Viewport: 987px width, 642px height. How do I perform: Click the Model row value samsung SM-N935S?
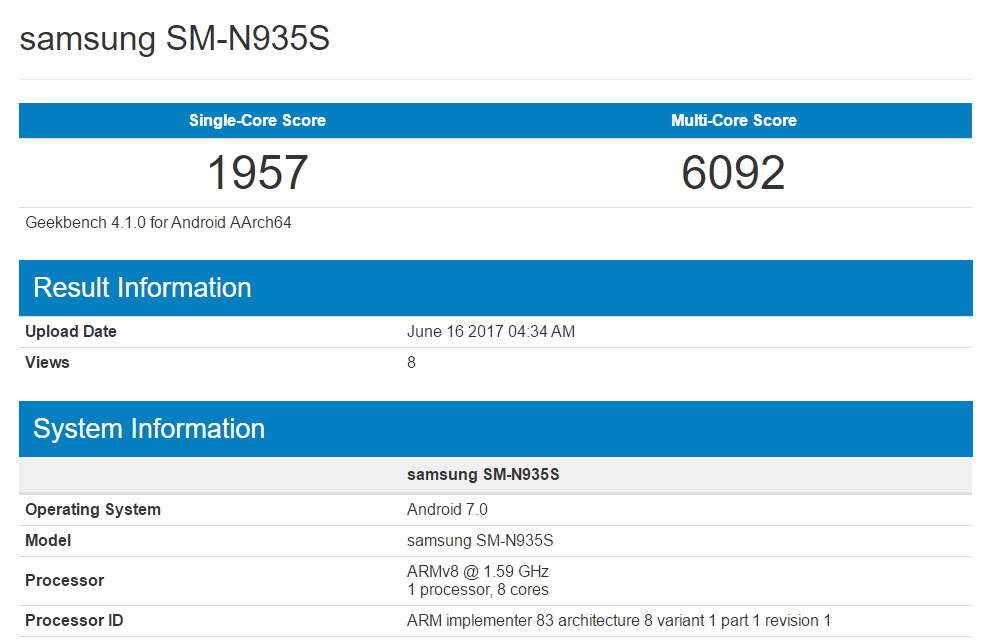click(480, 540)
